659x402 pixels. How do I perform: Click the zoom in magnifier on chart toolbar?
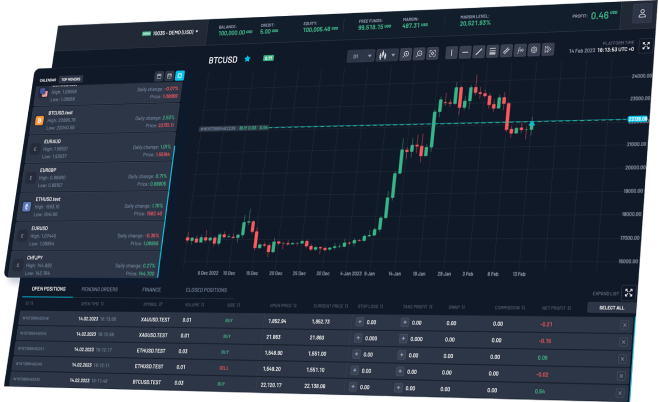pos(407,53)
